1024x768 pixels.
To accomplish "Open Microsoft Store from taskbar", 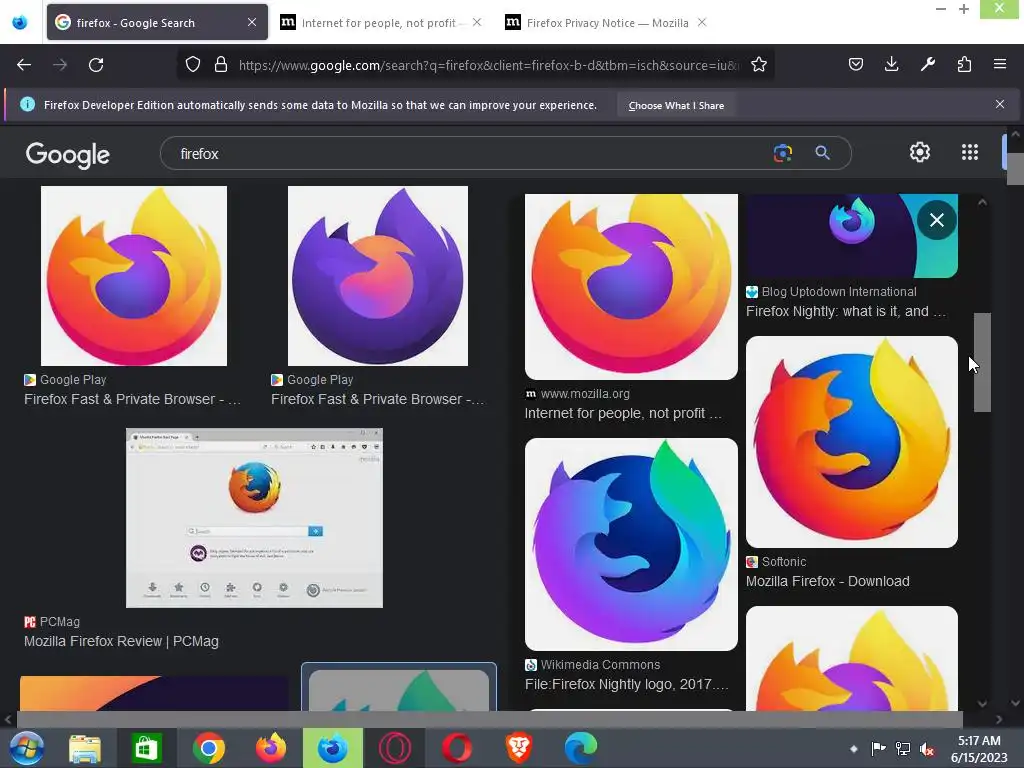I will pyautogui.click(x=146, y=748).
